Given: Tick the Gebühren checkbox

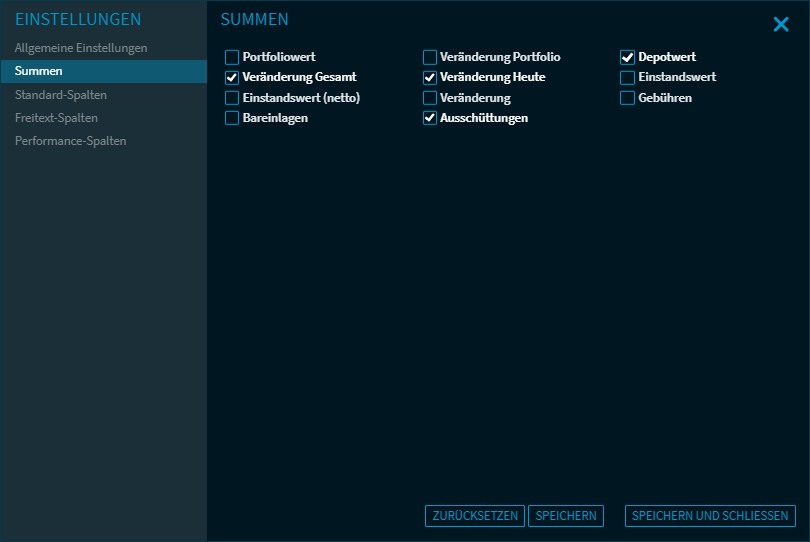Looking at the screenshot, I should [628, 98].
